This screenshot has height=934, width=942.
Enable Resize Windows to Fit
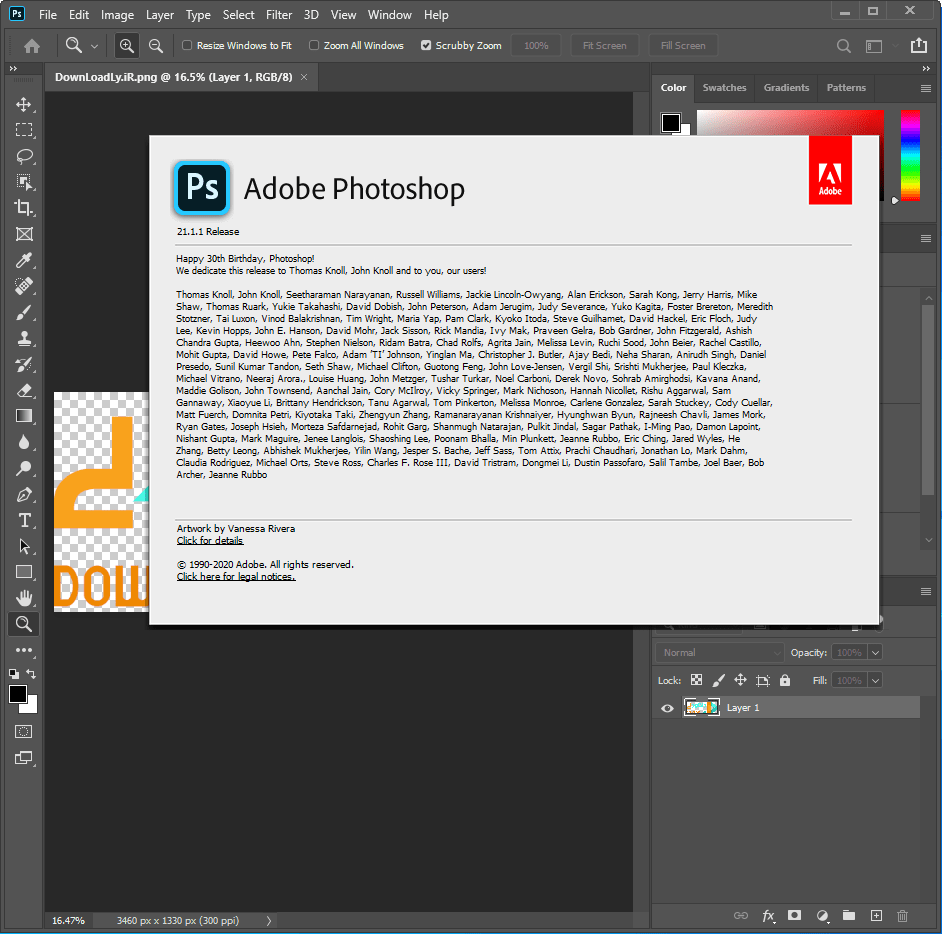(x=187, y=45)
